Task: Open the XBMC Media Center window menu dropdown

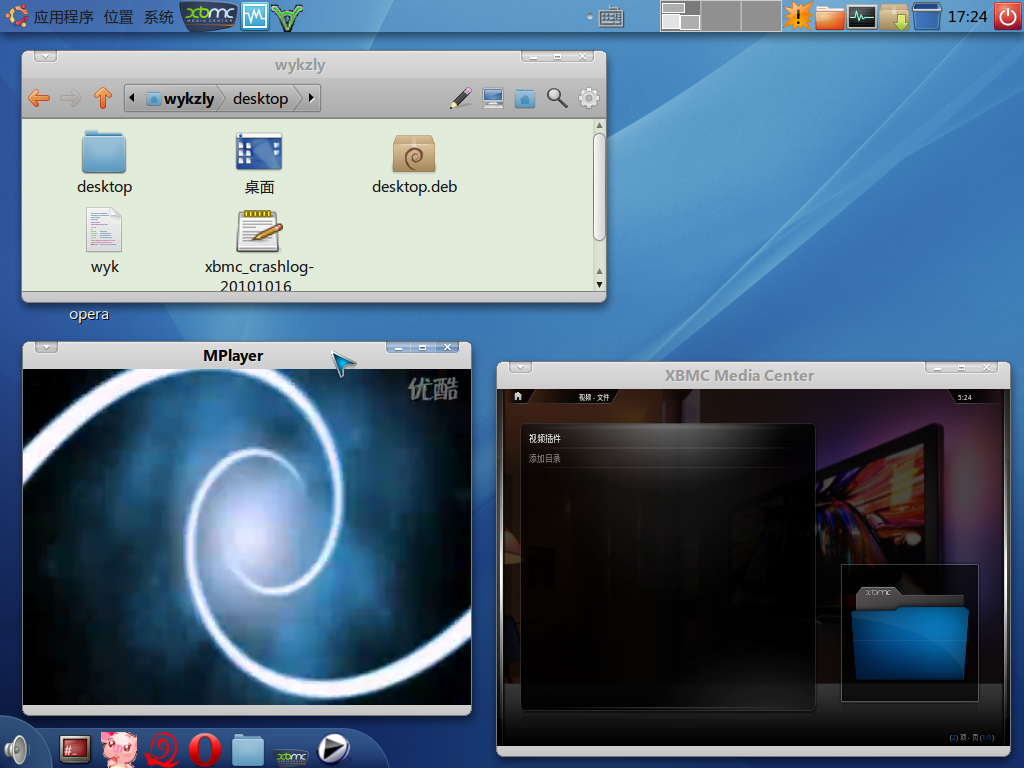Action: pos(520,368)
